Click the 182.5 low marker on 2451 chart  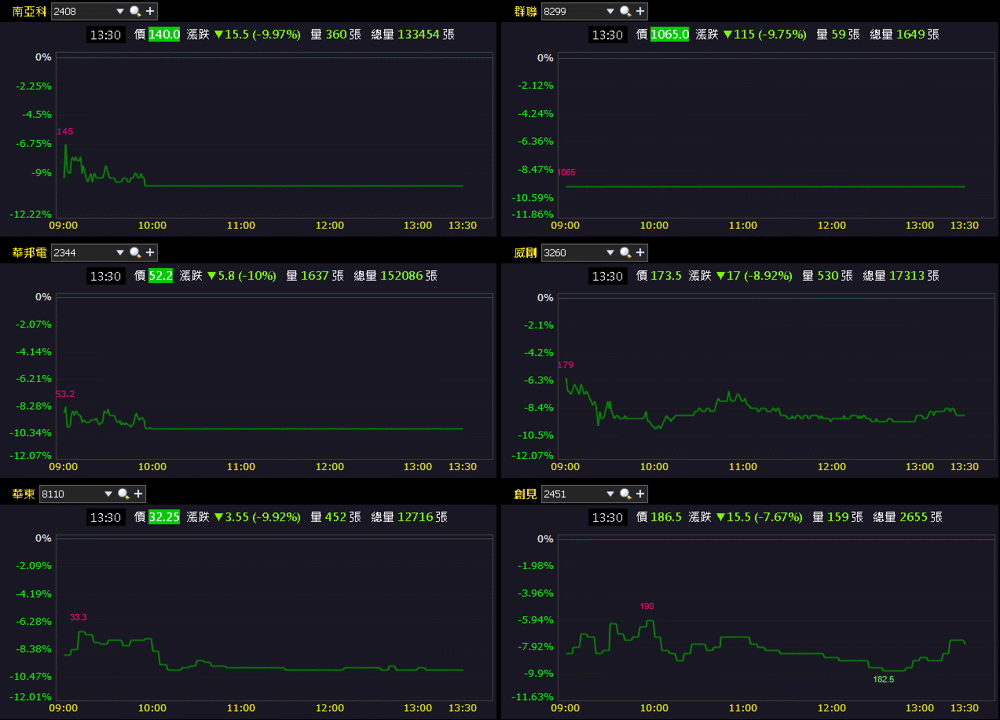click(883, 679)
